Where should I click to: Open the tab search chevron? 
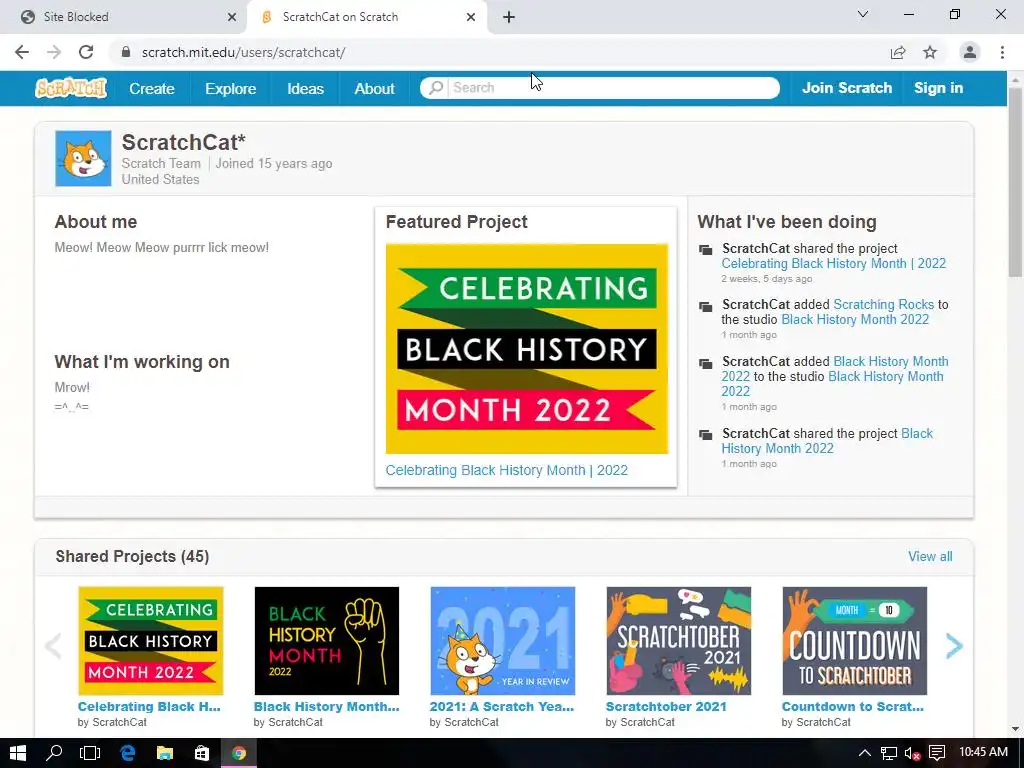(x=863, y=14)
